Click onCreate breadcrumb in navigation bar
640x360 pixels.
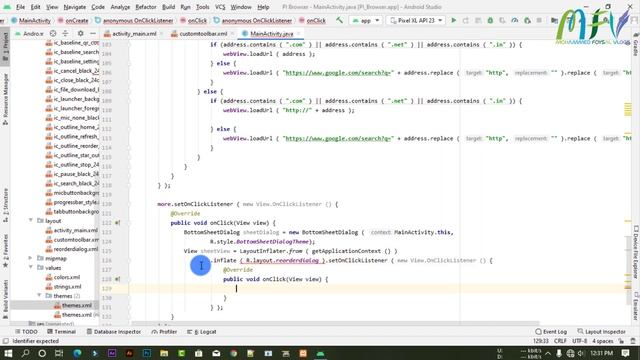pos(73,20)
